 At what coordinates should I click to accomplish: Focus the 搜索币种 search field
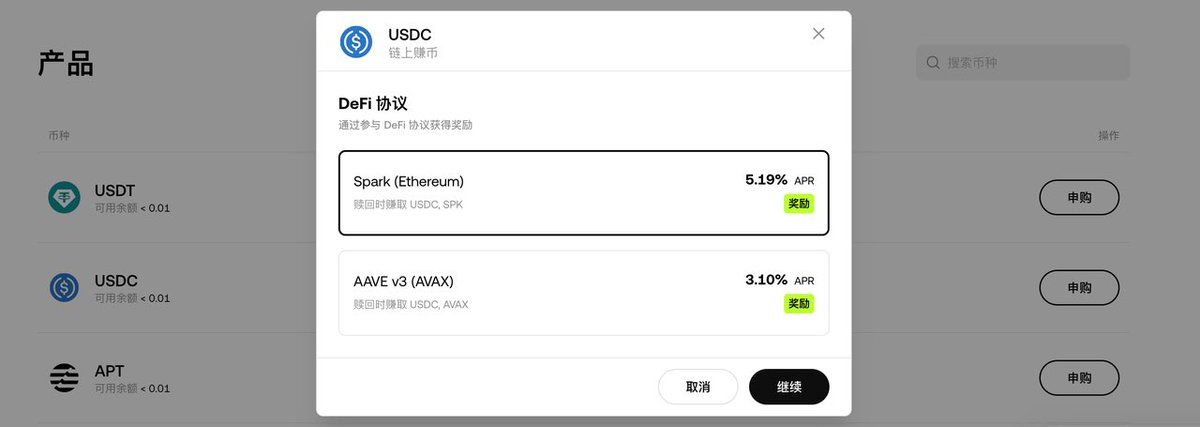coord(1030,63)
